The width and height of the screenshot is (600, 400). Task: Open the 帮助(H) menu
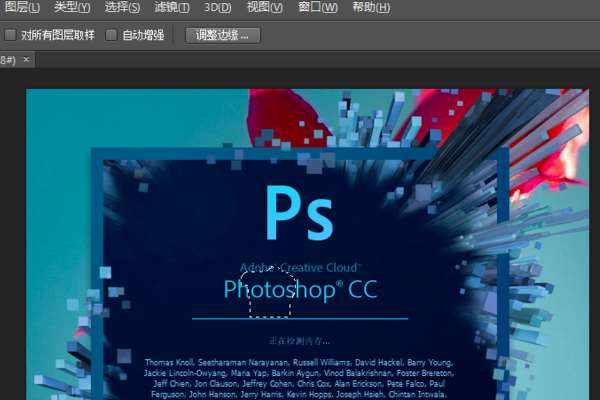point(371,7)
